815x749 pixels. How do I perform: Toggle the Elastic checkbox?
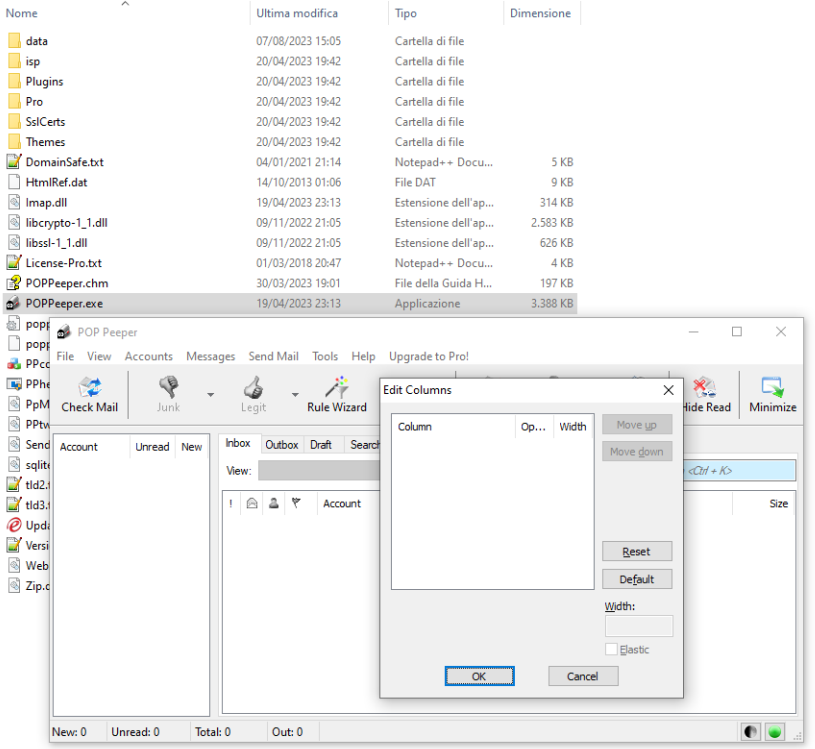click(x=611, y=649)
